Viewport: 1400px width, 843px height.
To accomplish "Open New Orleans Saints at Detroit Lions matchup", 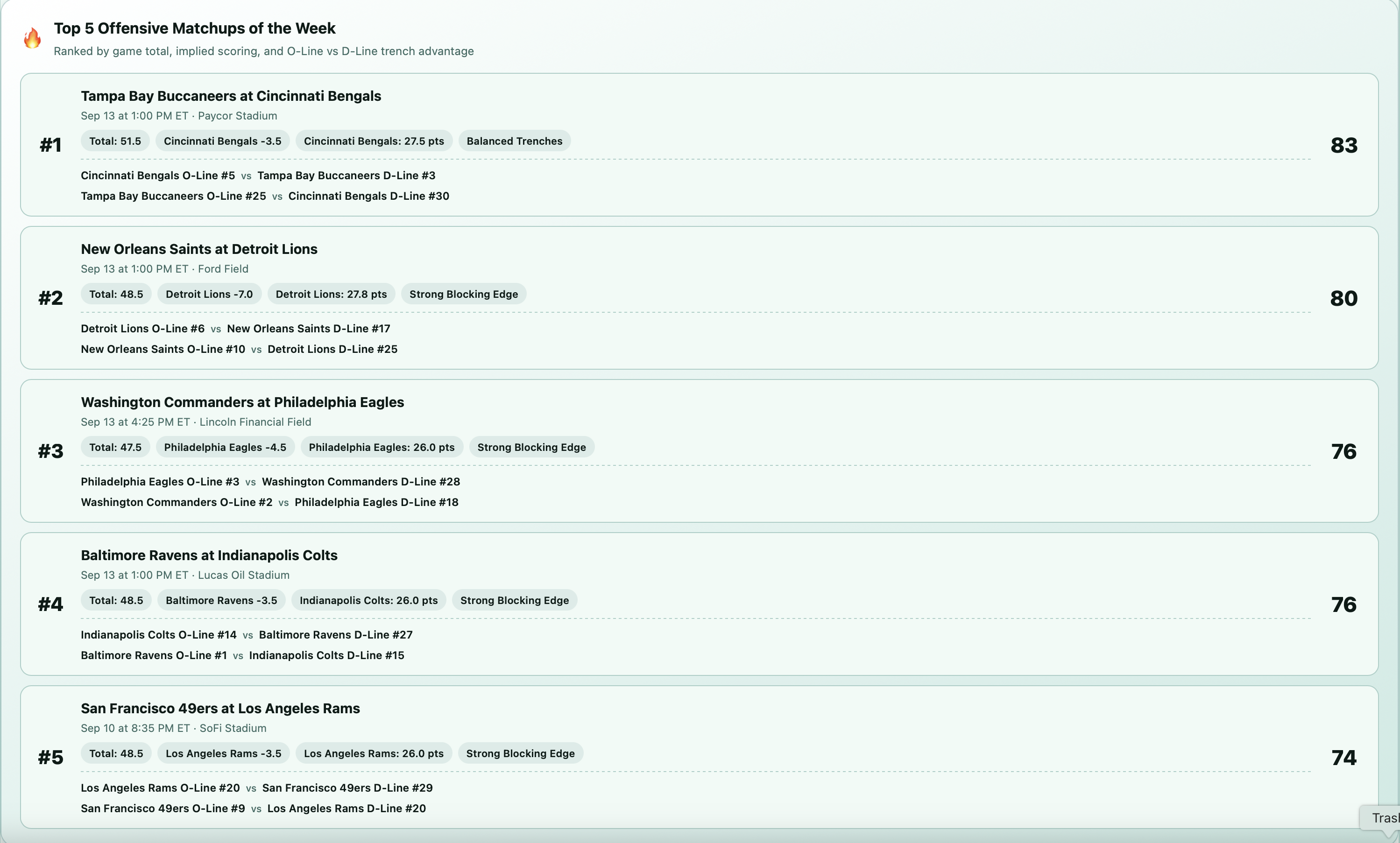I will (x=199, y=249).
